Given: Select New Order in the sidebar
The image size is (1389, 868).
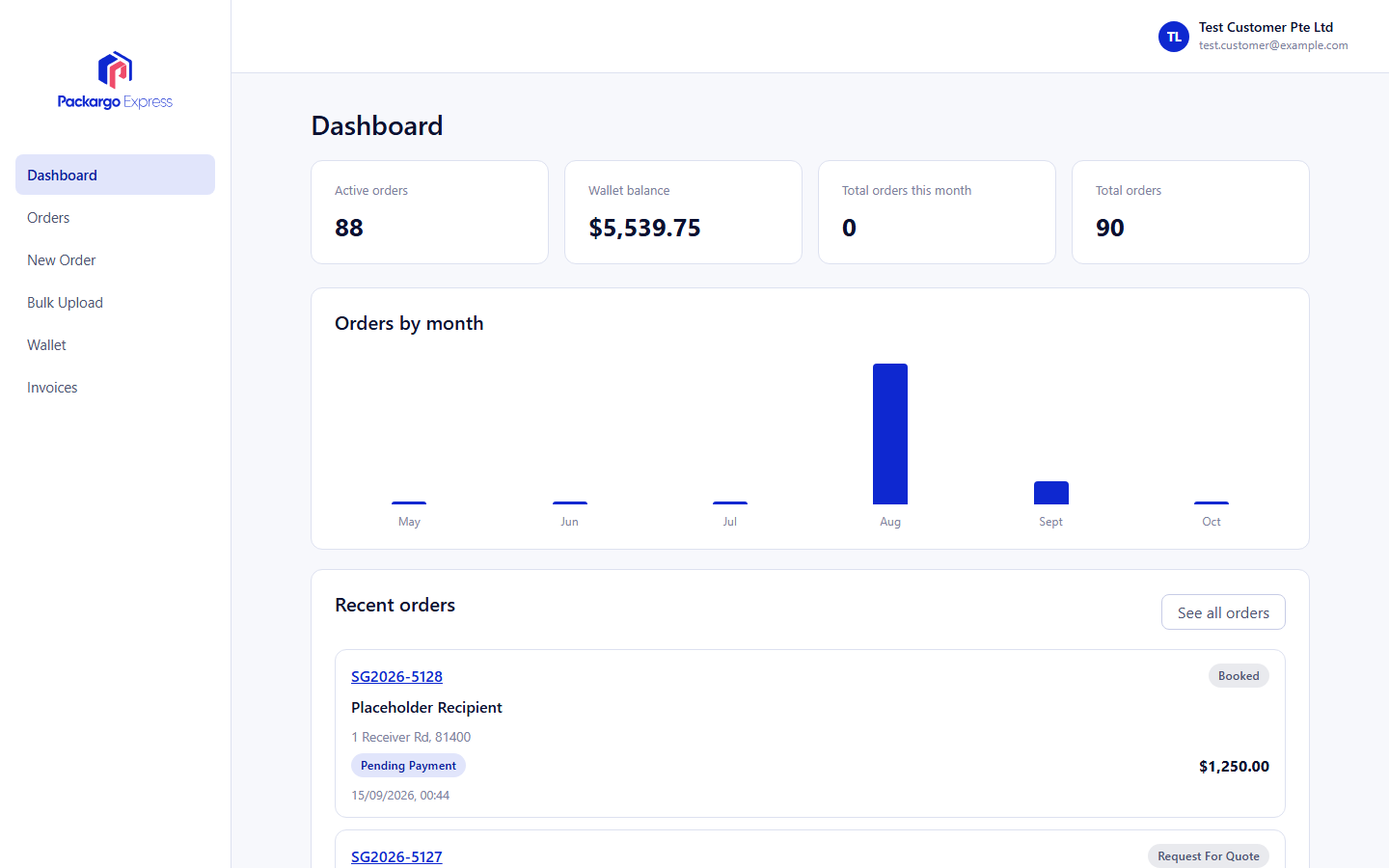Looking at the screenshot, I should (x=115, y=259).
